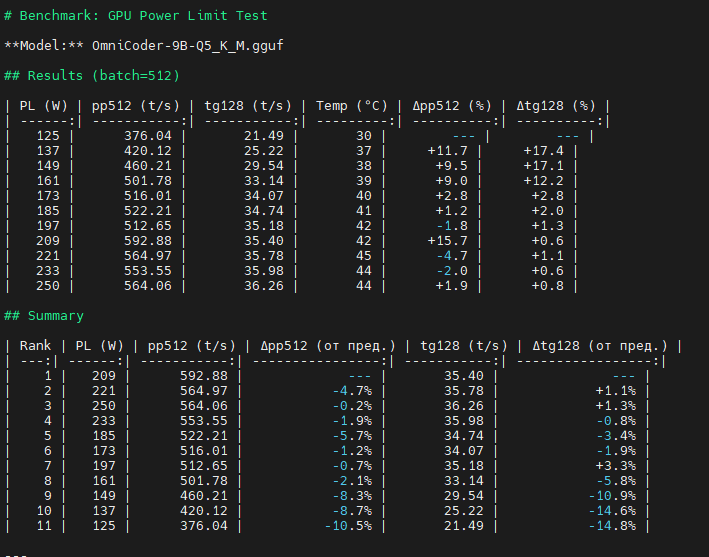Click the +12.2 value in the 161 W row
709x557 pixels.
click(x=544, y=181)
